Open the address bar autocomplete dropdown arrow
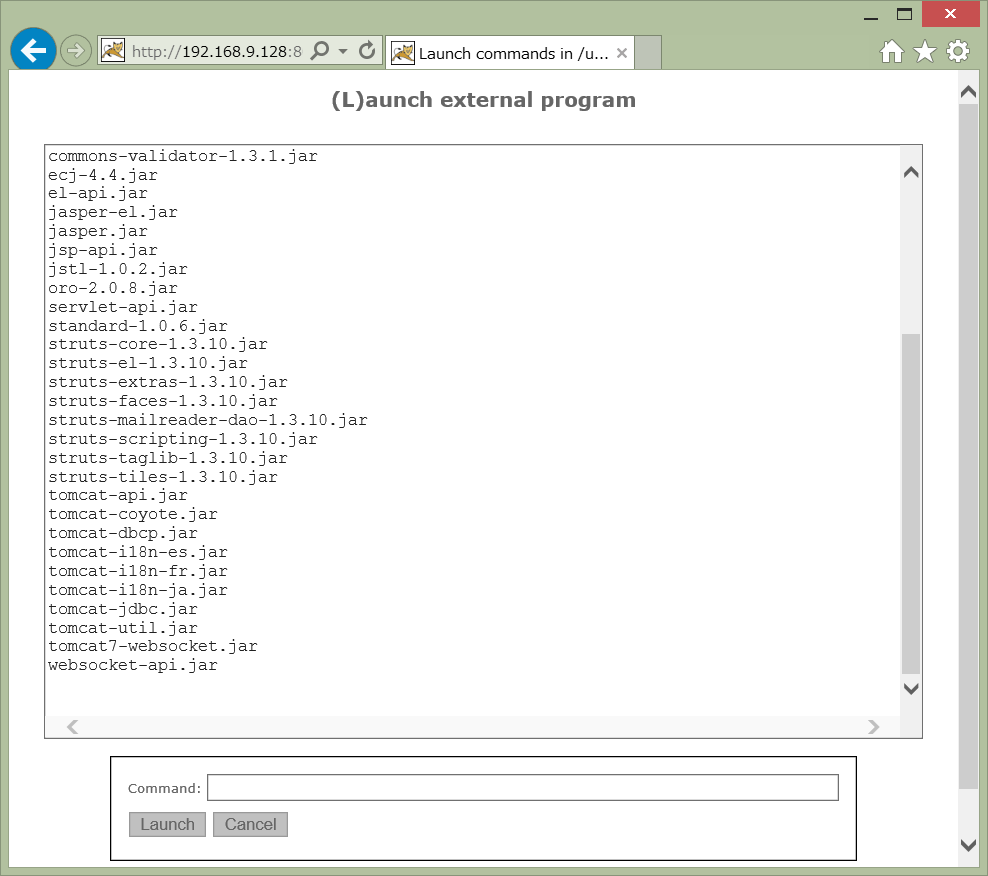988x876 pixels. [343, 51]
